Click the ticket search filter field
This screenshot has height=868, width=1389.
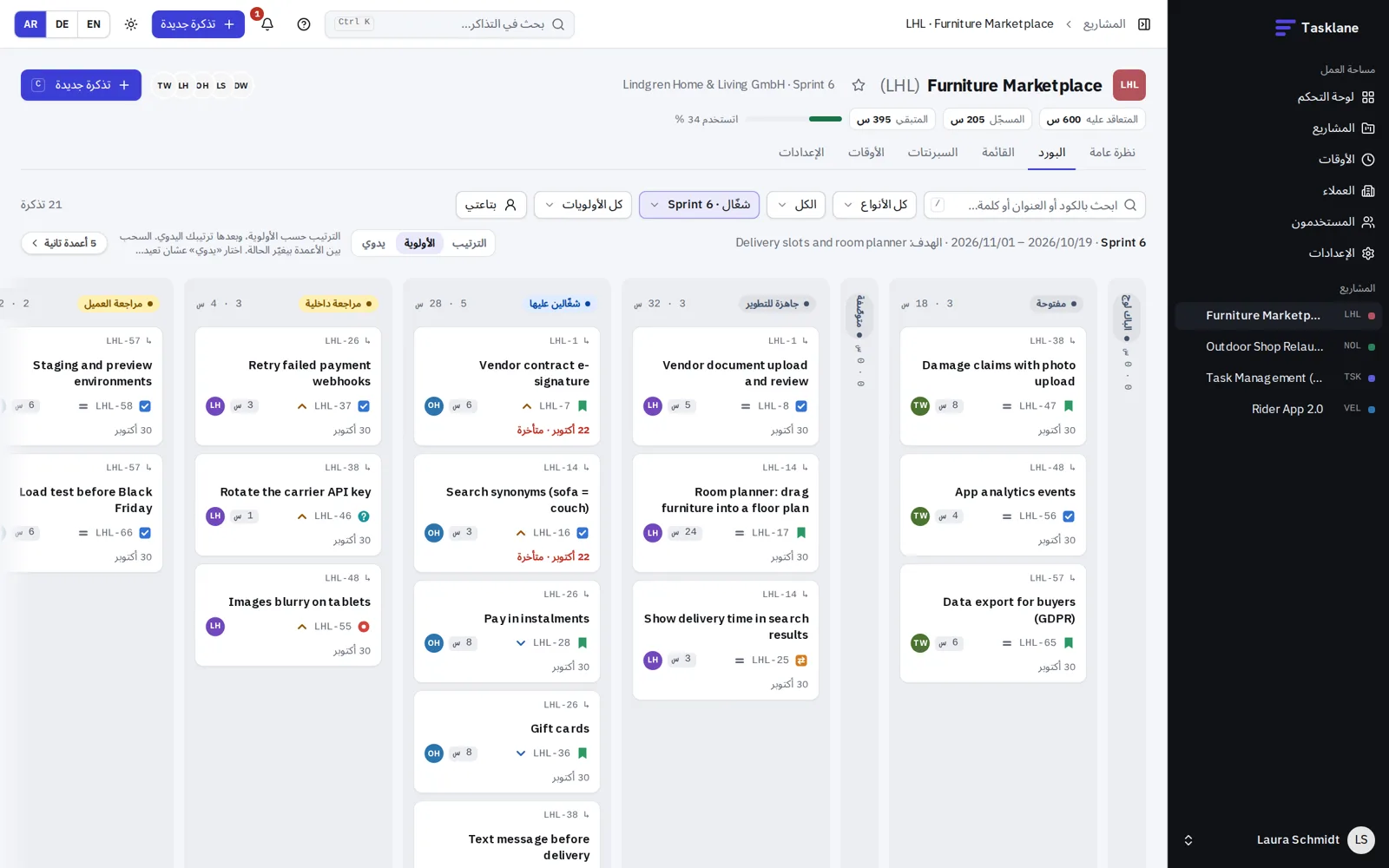coord(1035,205)
